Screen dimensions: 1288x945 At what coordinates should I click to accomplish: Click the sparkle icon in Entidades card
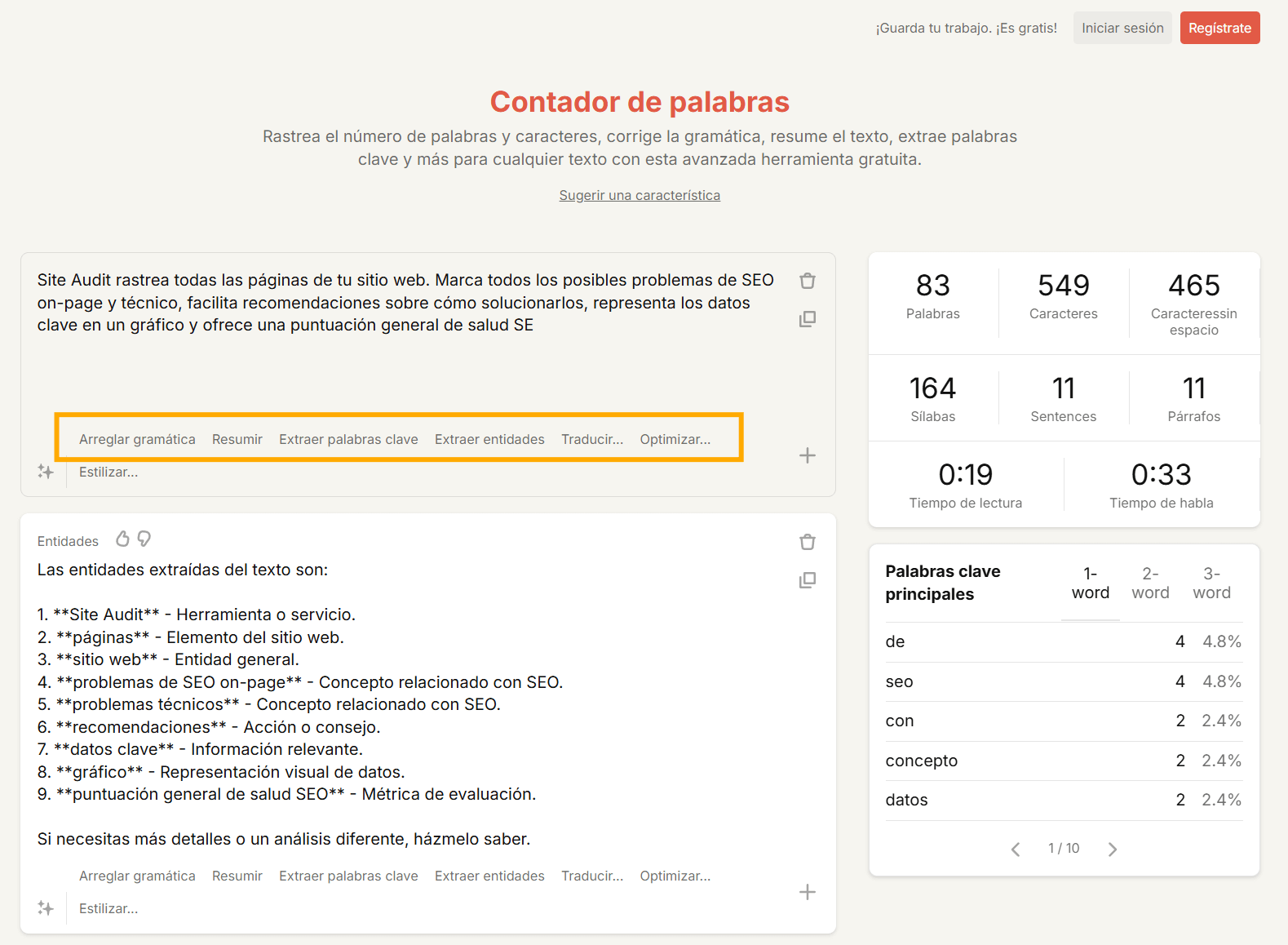(x=46, y=908)
